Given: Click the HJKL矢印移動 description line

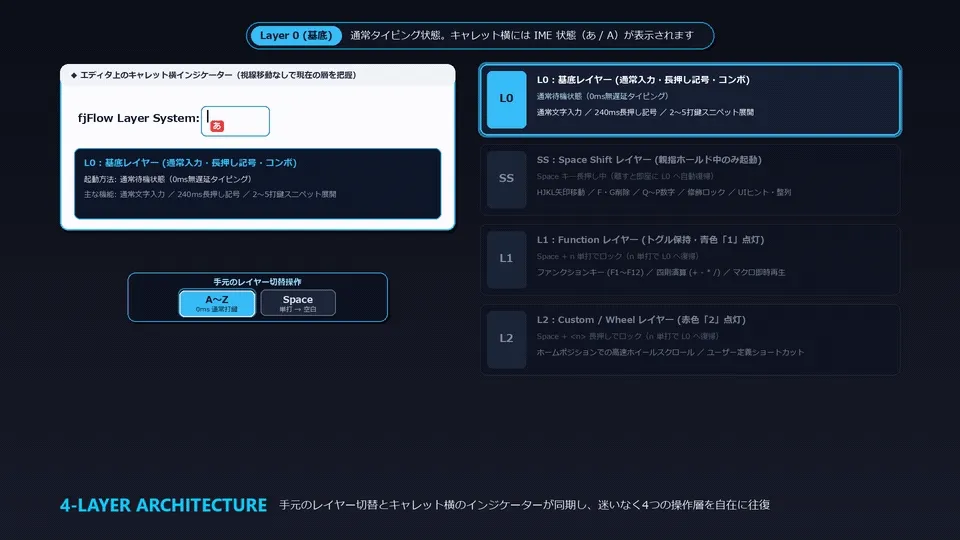Looking at the screenshot, I should click(x=664, y=192).
